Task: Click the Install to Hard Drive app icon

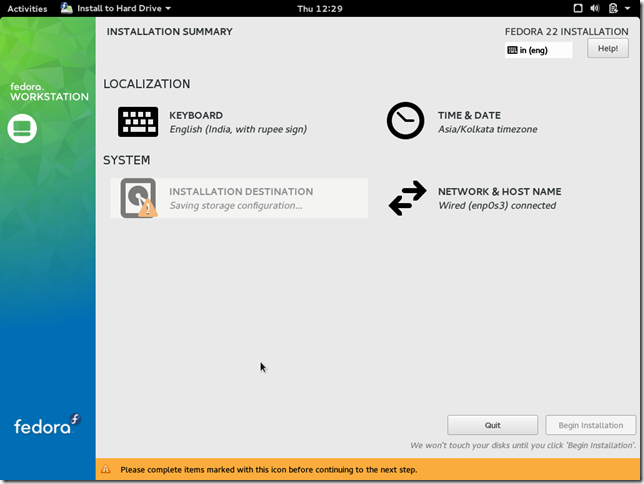Action: [67, 8]
